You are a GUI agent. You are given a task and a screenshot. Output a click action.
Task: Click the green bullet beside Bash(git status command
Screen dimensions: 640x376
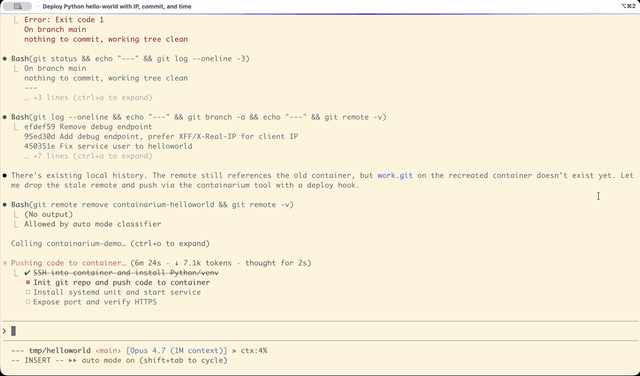pyautogui.click(x=5, y=59)
